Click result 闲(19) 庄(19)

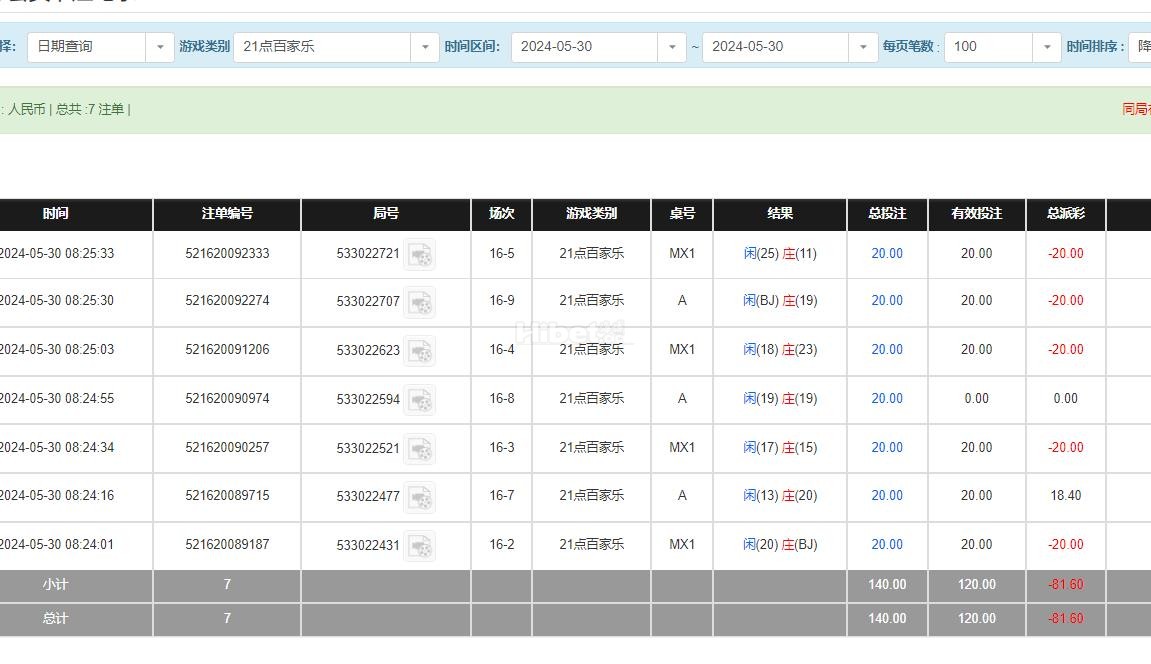click(x=780, y=399)
